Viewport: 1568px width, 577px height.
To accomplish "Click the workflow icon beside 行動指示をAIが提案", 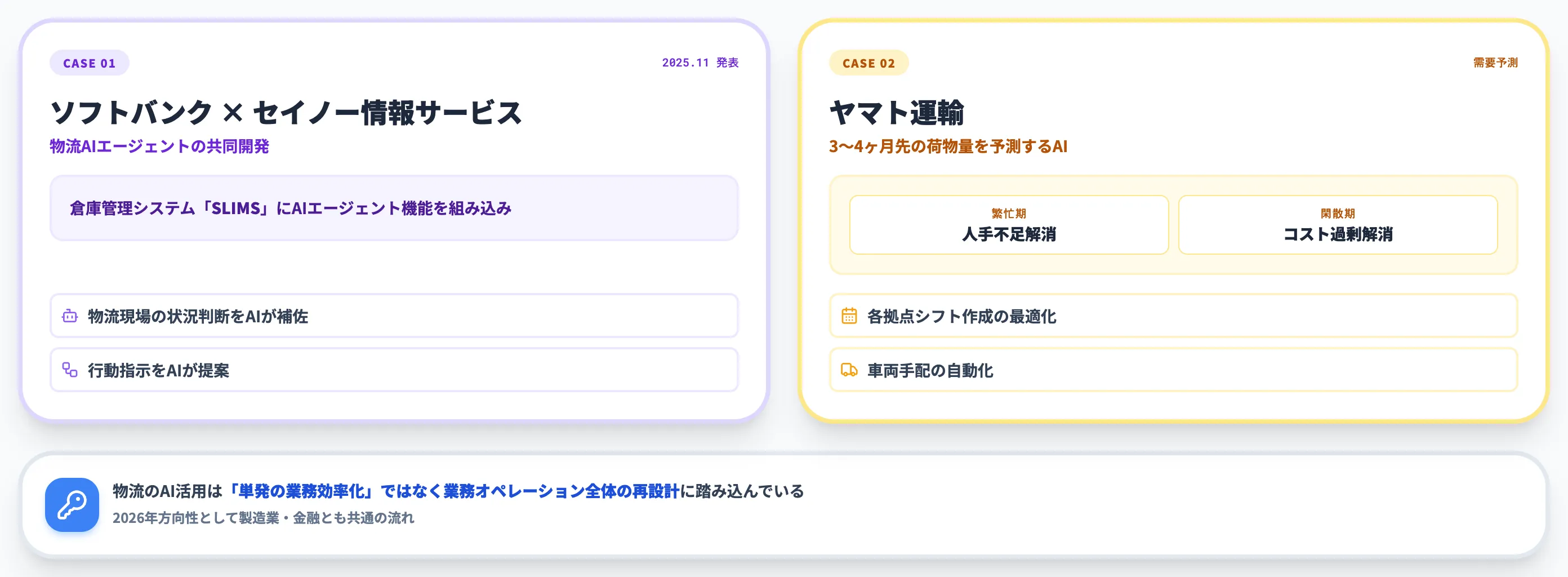I will coord(70,370).
